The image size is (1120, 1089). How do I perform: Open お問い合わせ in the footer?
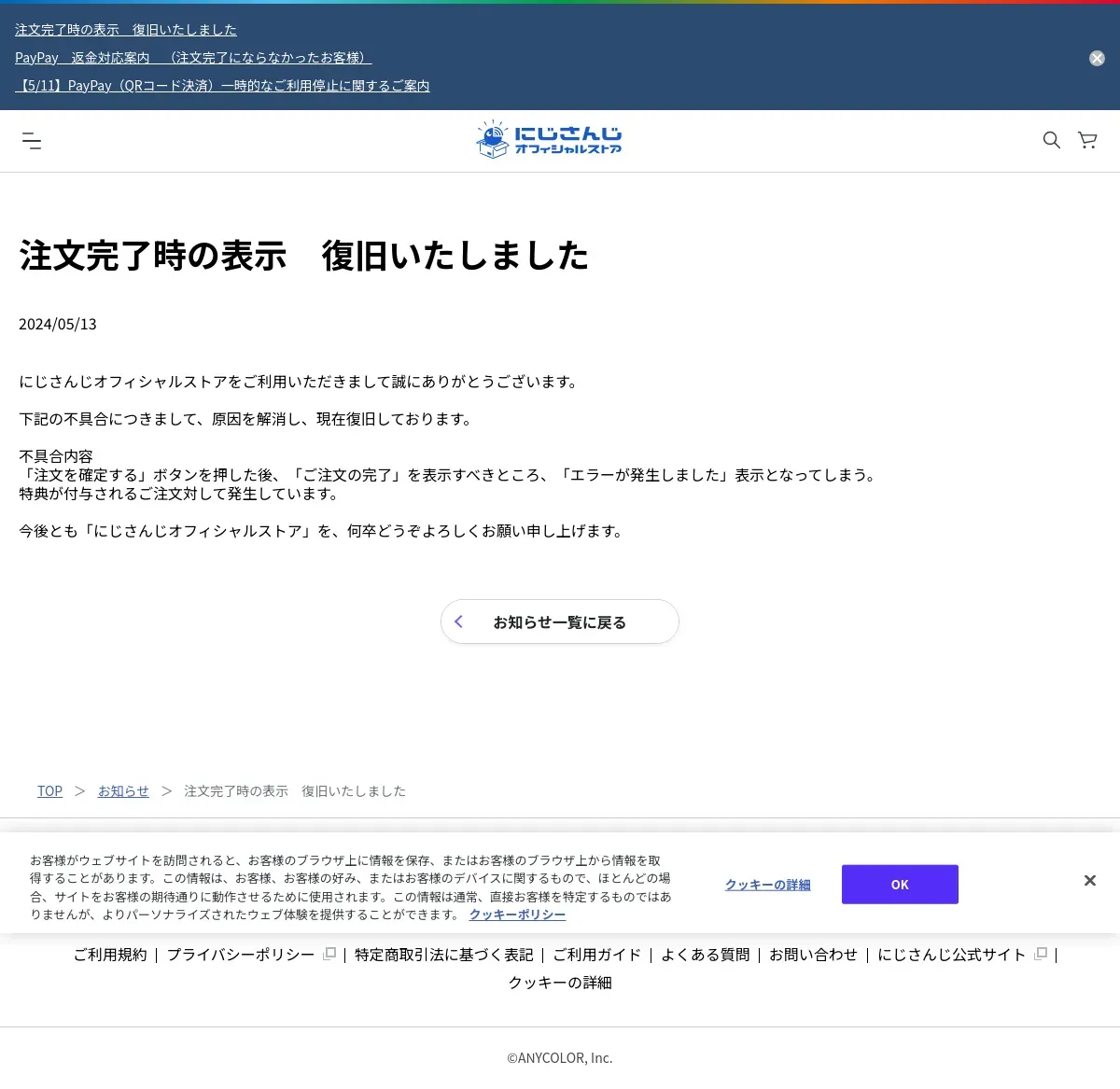(x=813, y=955)
